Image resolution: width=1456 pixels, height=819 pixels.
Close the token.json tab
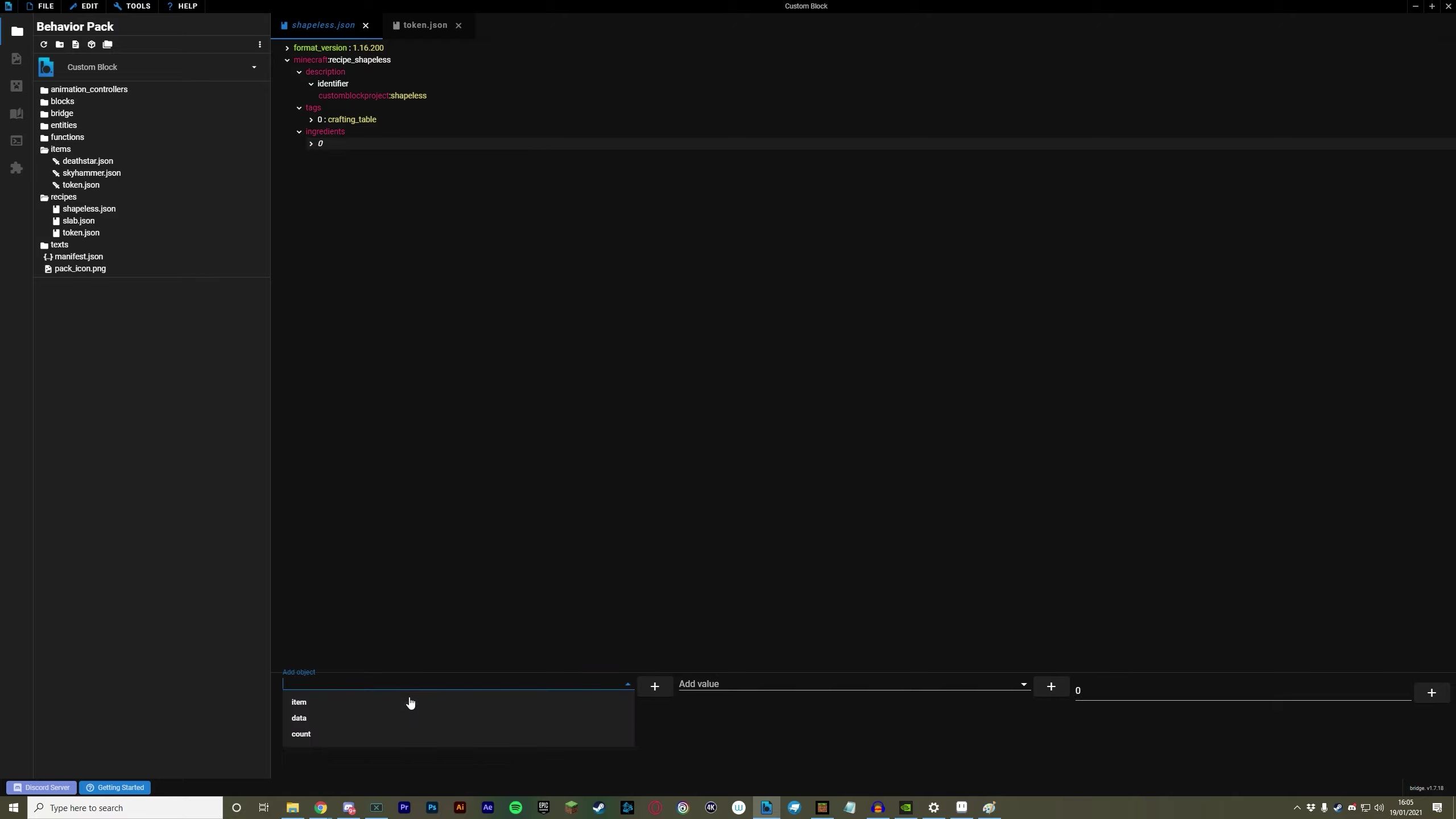click(x=458, y=26)
